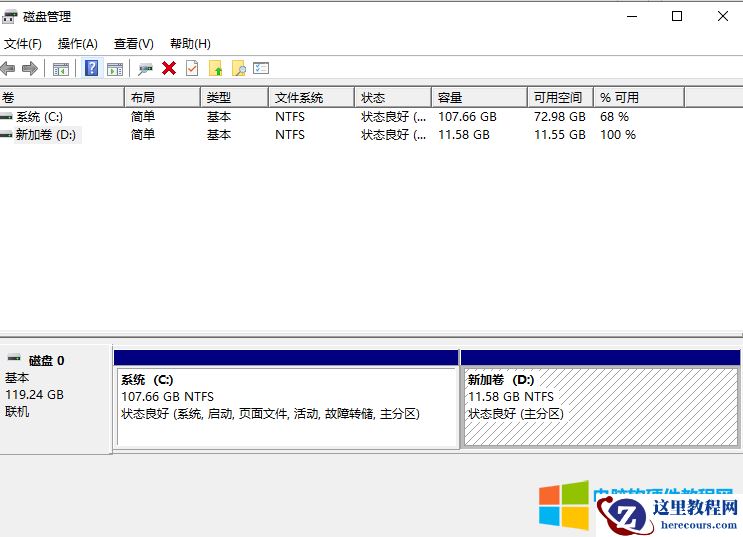Click the 107.66 GB capacity cell
The image size is (743, 537).
pyautogui.click(x=467, y=117)
